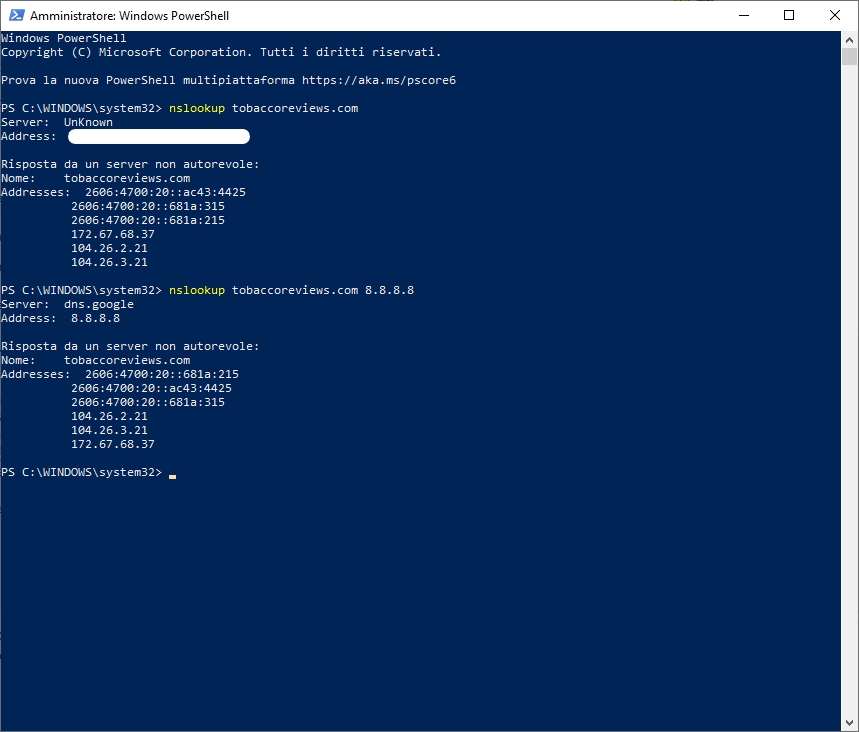Click first 'Nome: tobaccoreviews.com' line
The image size is (859, 732).
coord(95,178)
